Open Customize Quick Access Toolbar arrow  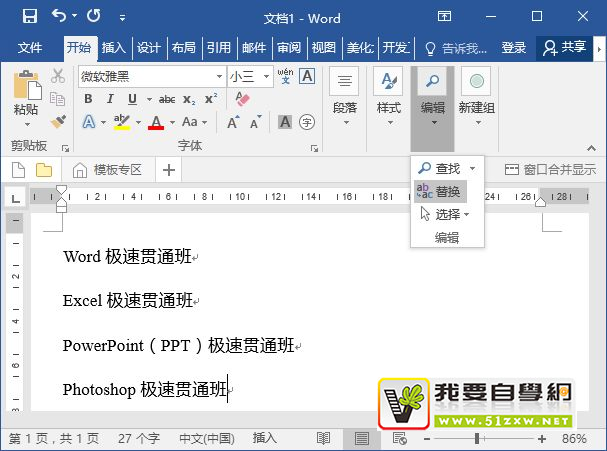point(122,18)
